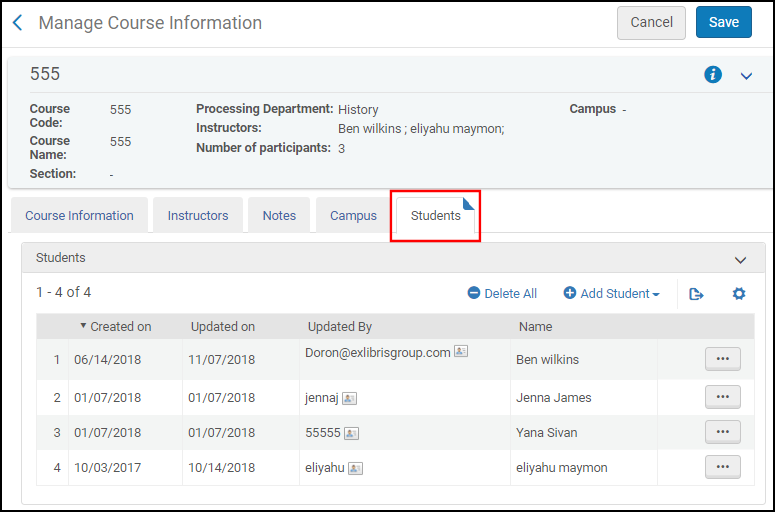Click the export list icon

point(697,294)
